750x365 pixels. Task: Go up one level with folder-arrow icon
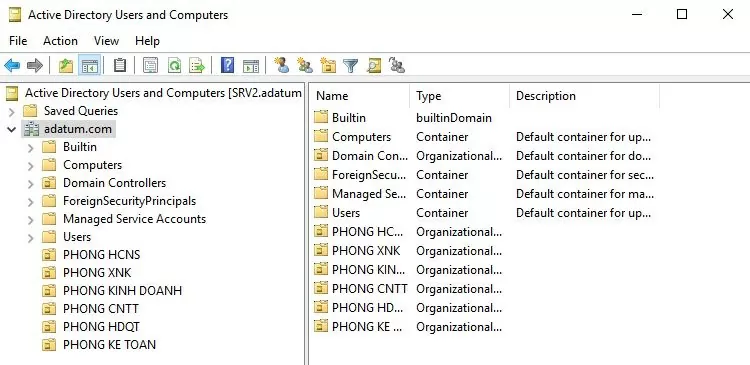pos(66,65)
